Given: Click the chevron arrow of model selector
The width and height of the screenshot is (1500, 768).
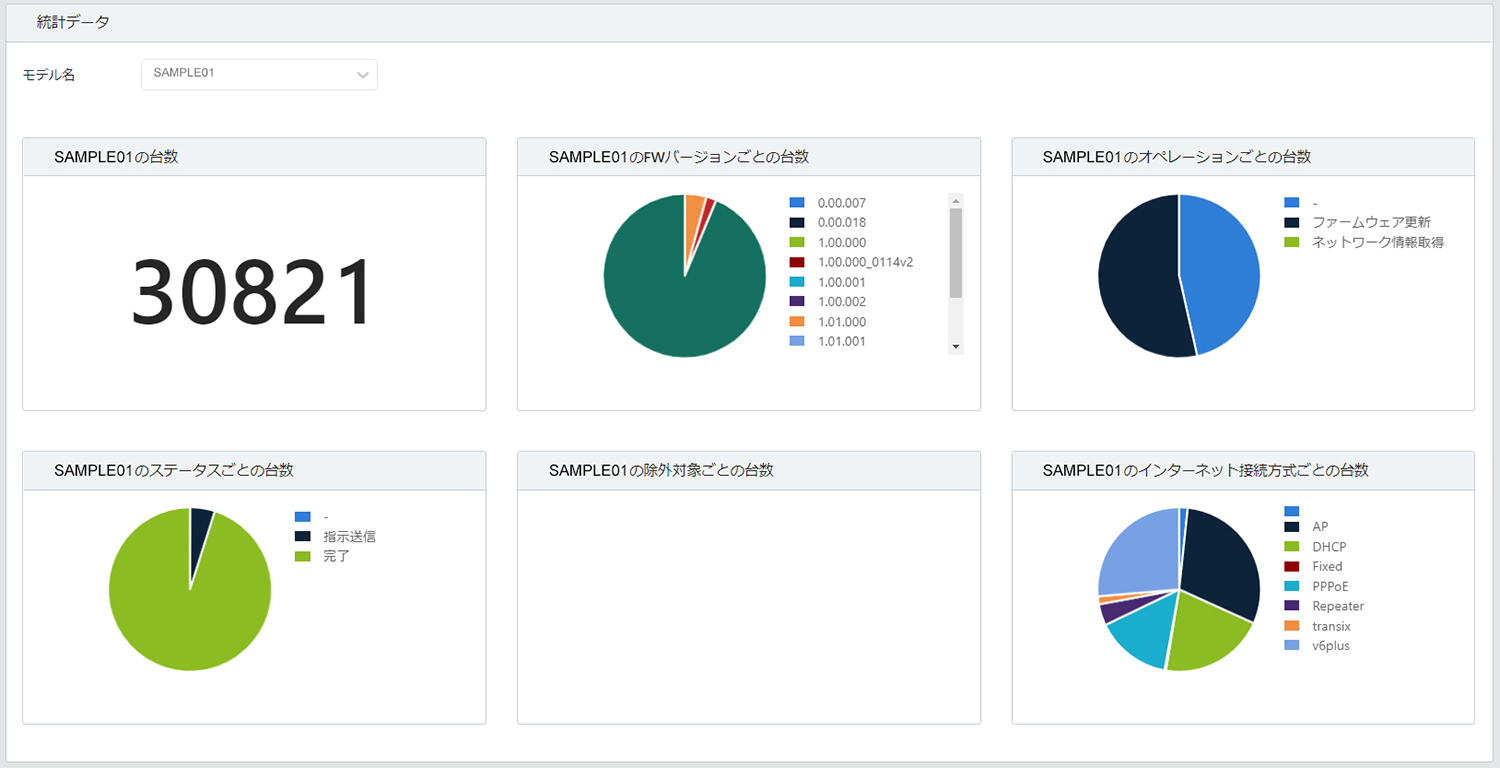Looking at the screenshot, I should (363, 75).
